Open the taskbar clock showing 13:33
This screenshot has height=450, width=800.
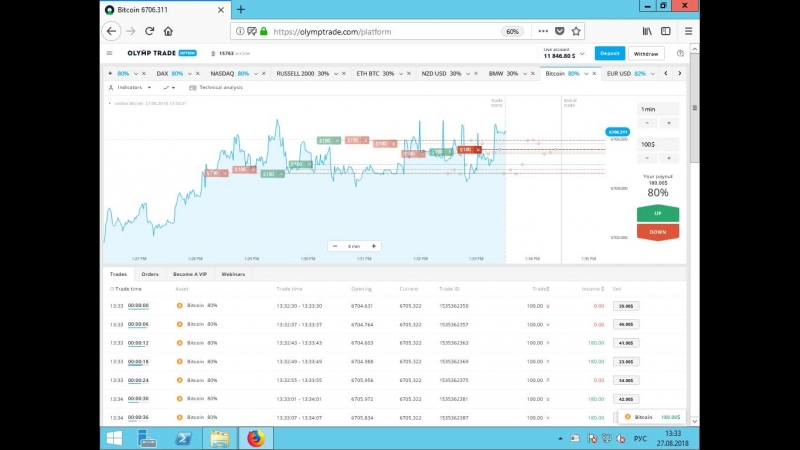coord(673,438)
